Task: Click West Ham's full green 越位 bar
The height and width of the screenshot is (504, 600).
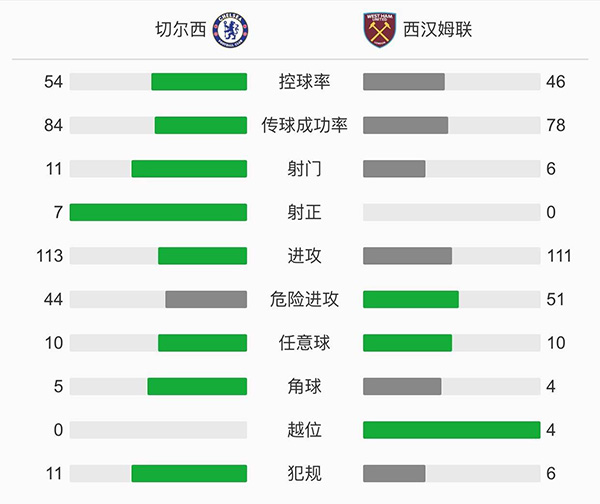Action: coord(451,430)
